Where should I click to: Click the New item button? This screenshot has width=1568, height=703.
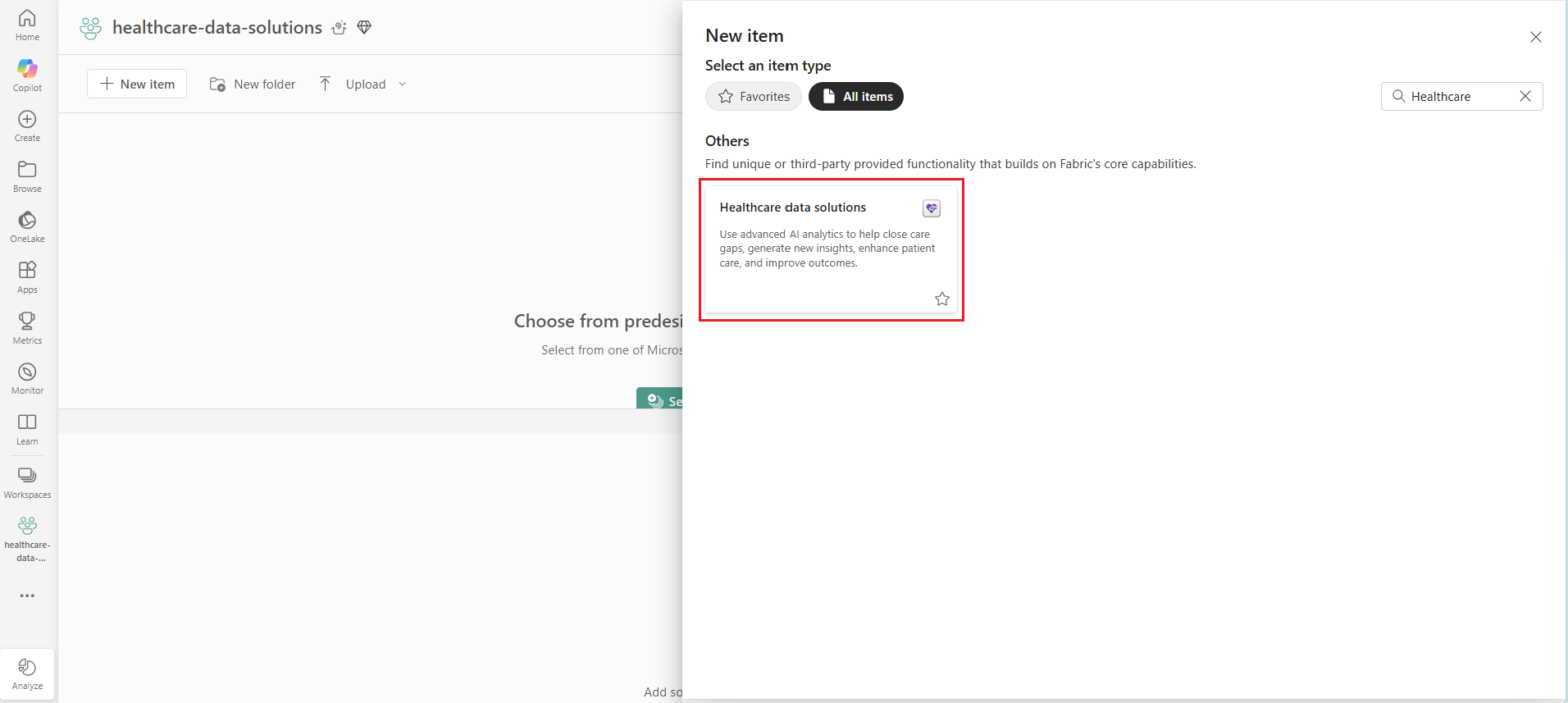137,84
